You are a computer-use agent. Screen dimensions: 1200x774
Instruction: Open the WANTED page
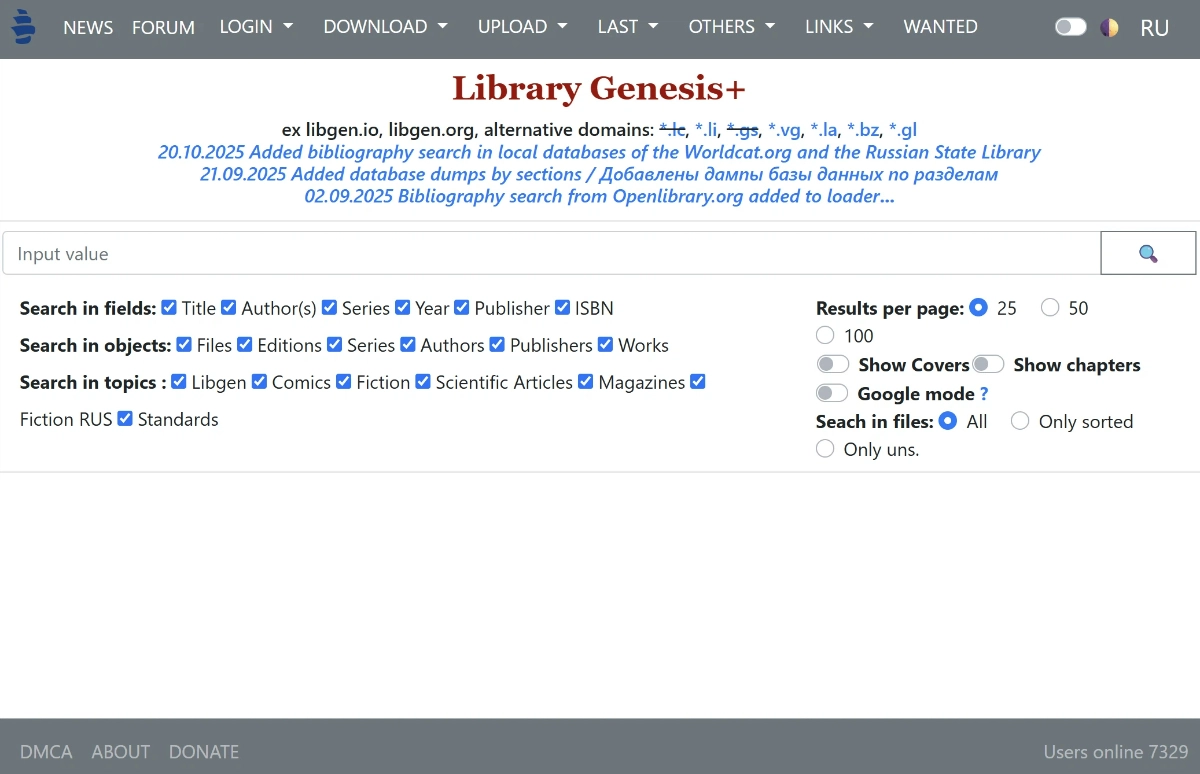pos(940,27)
